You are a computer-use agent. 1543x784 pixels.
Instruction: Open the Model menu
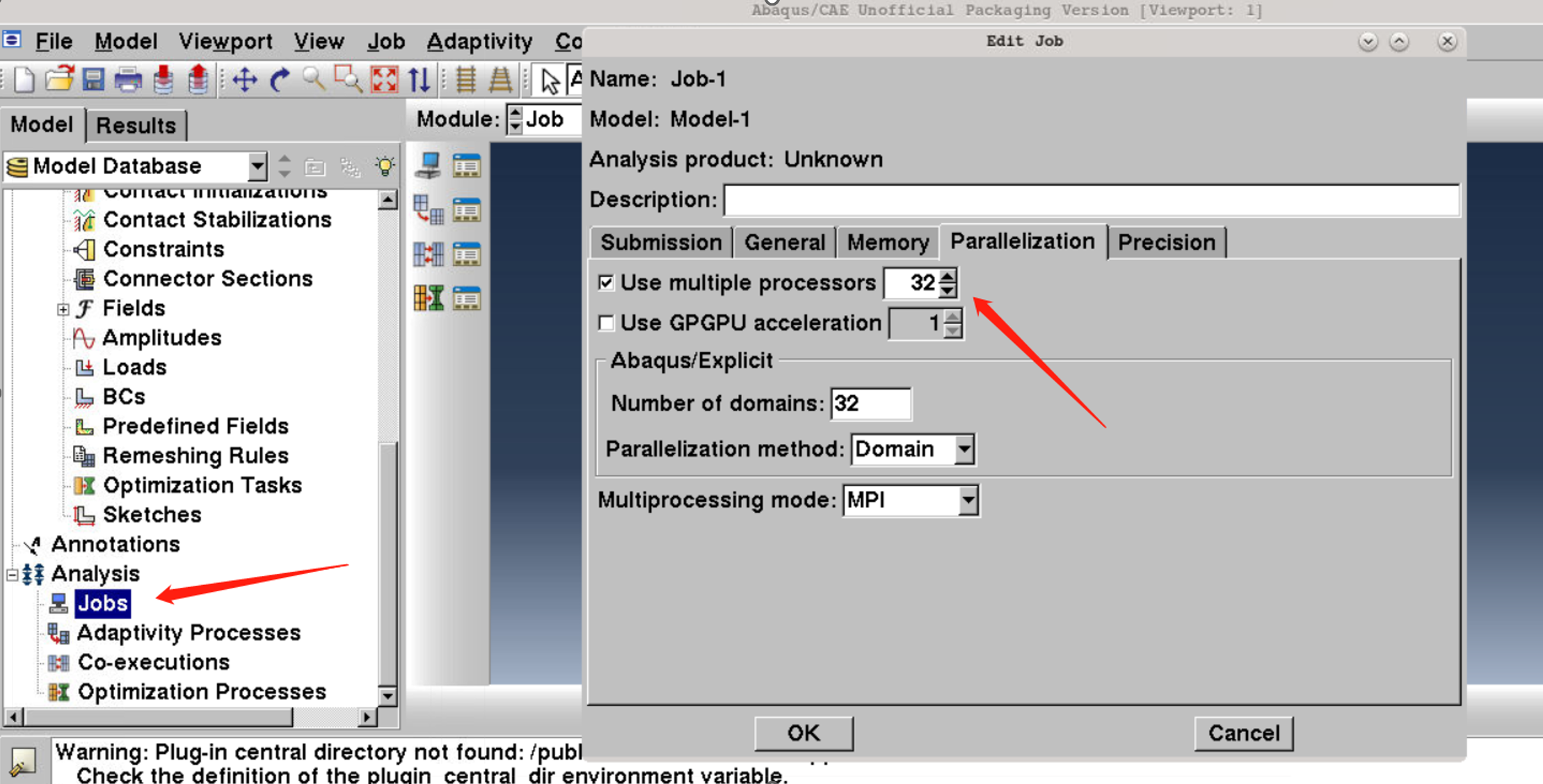126,41
